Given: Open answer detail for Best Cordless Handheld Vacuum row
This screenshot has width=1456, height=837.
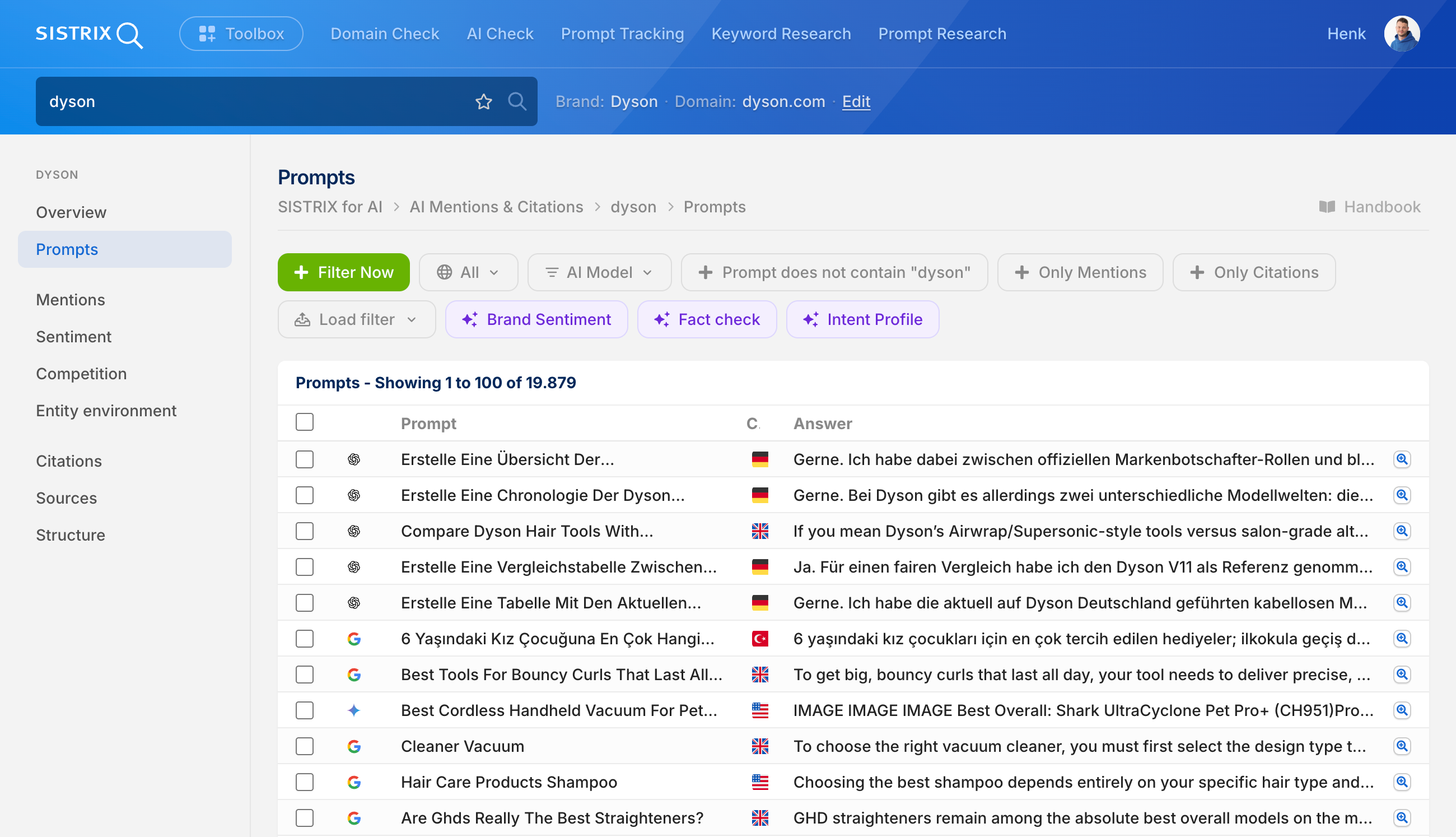Looking at the screenshot, I should [1402, 710].
